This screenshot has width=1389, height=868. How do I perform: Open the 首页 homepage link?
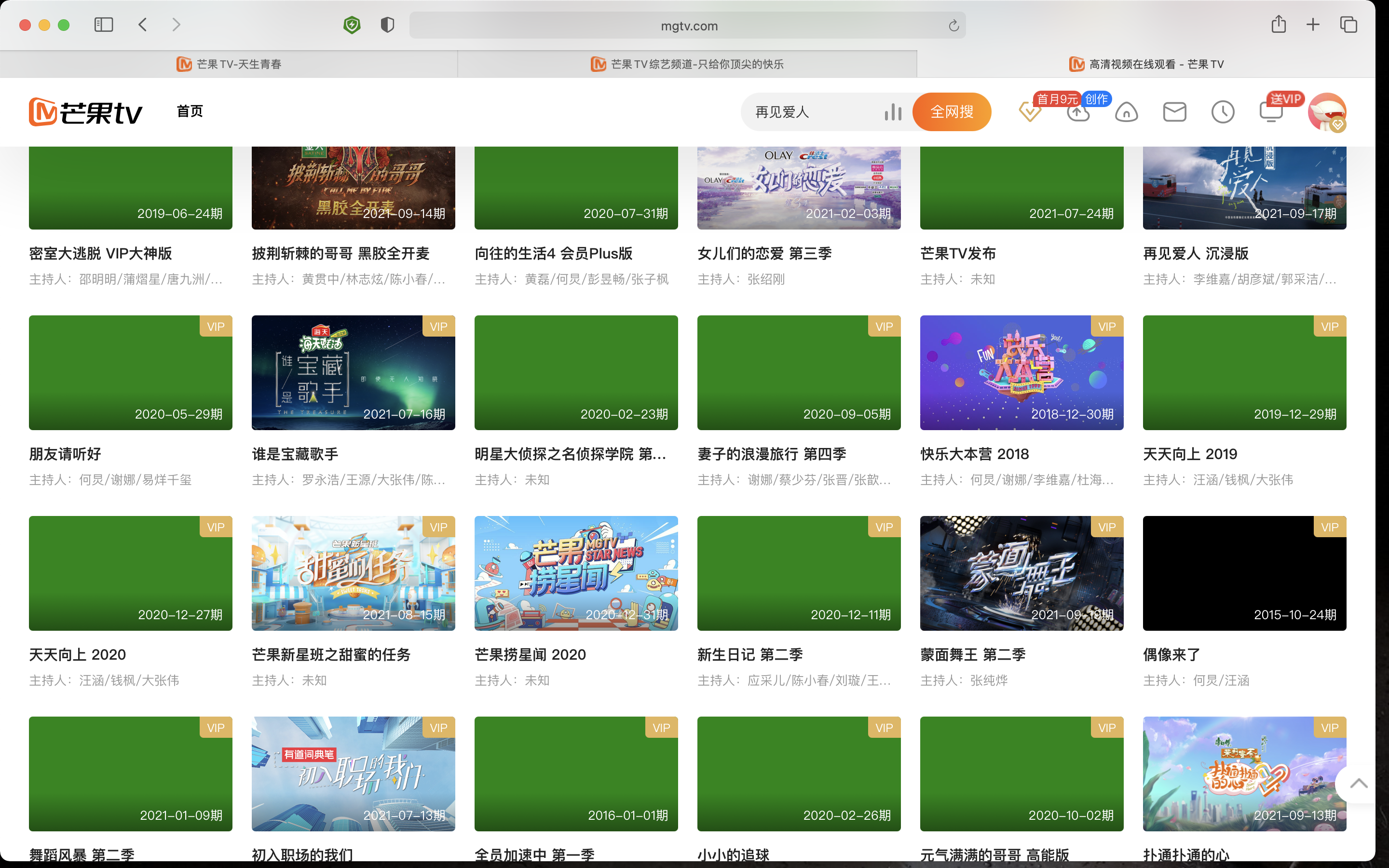[x=190, y=111]
